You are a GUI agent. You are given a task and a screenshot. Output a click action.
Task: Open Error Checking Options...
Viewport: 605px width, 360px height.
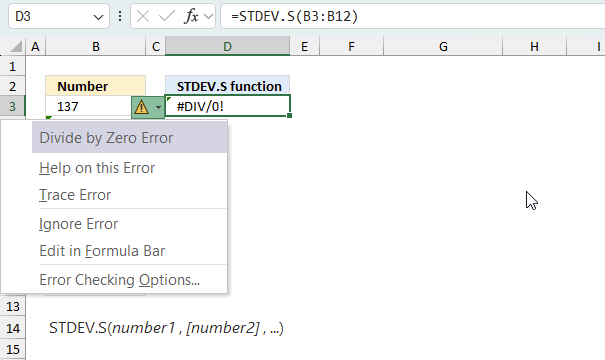pos(120,280)
